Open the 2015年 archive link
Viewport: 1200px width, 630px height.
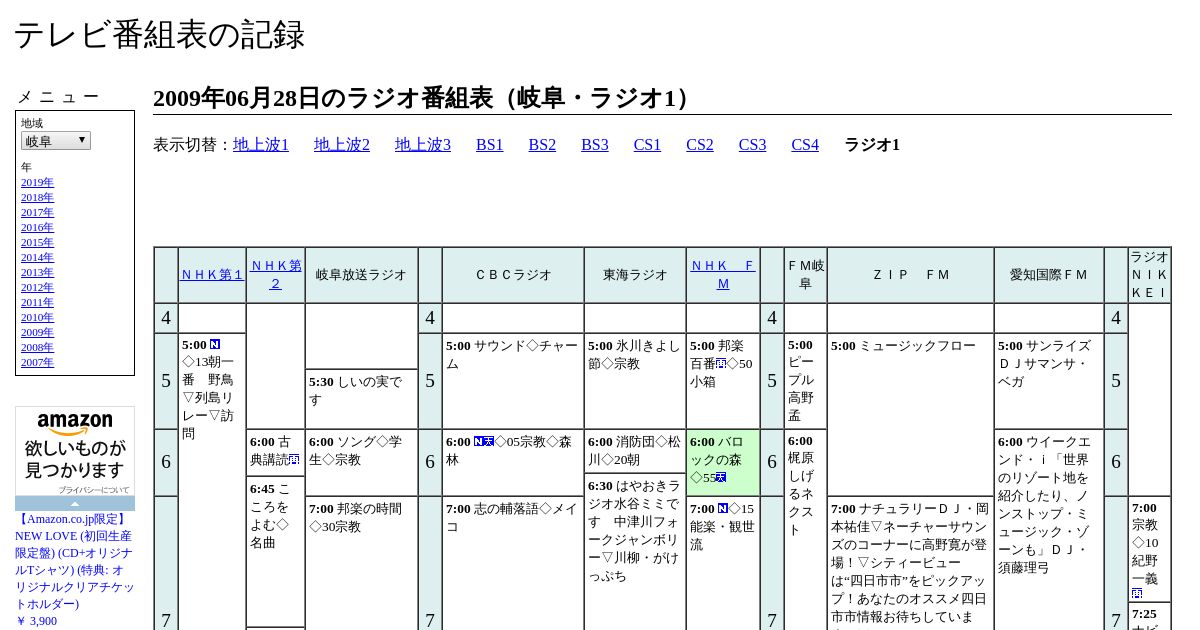(x=37, y=242)
